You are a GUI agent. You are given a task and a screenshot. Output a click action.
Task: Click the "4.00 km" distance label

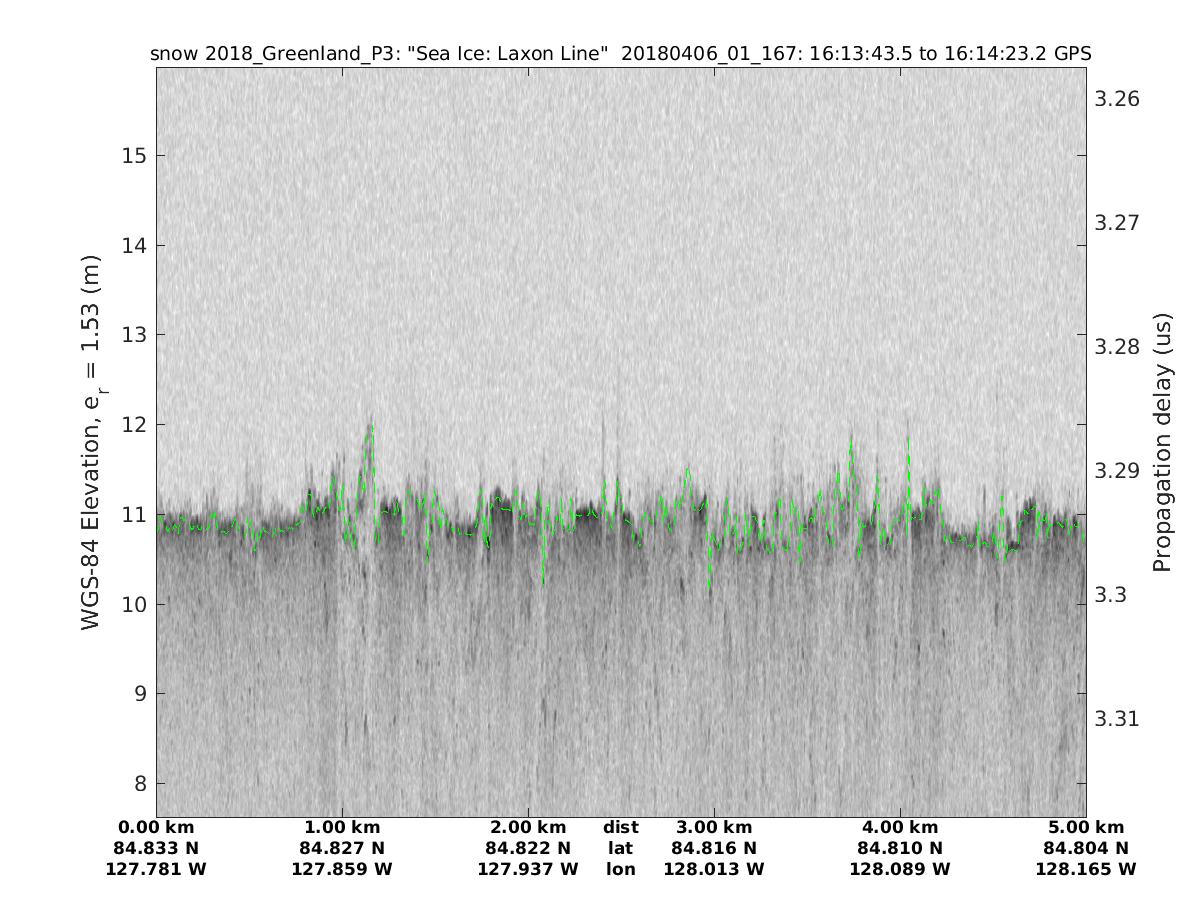900,828
